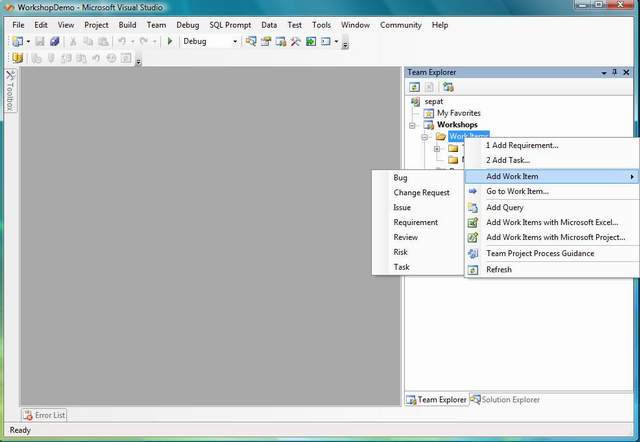Open the Object Browser toolbar icon
Screen dimensions: 640x442
tap(281, 41)
